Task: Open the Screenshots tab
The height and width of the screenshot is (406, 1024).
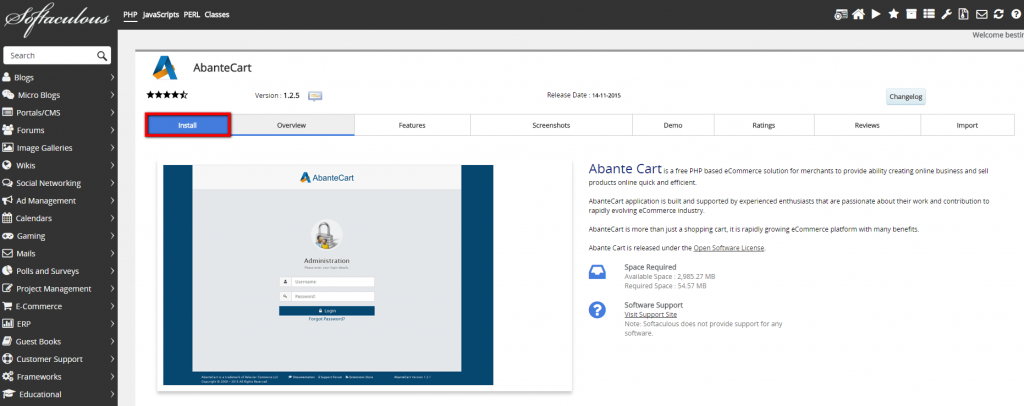Action: coord(551,125)
